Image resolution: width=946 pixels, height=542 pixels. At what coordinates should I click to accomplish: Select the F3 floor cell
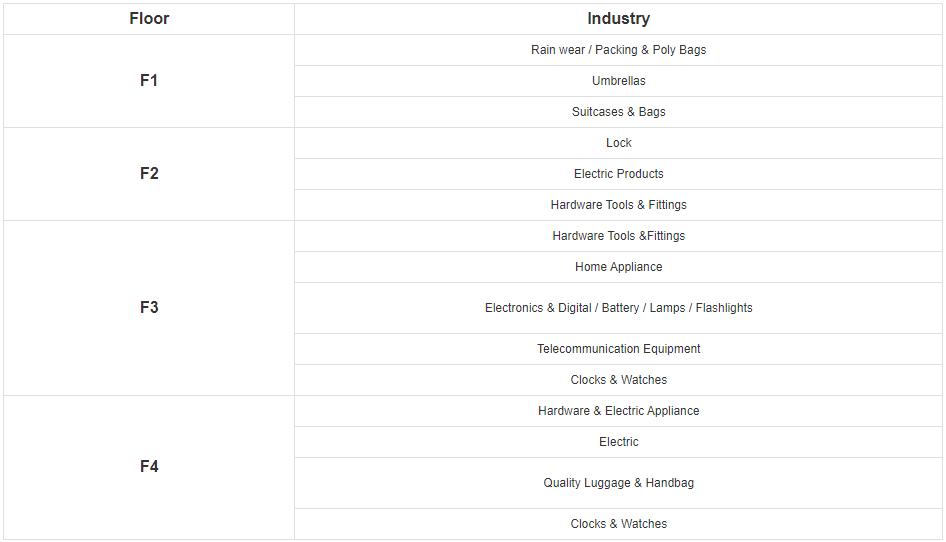point(149,308)
